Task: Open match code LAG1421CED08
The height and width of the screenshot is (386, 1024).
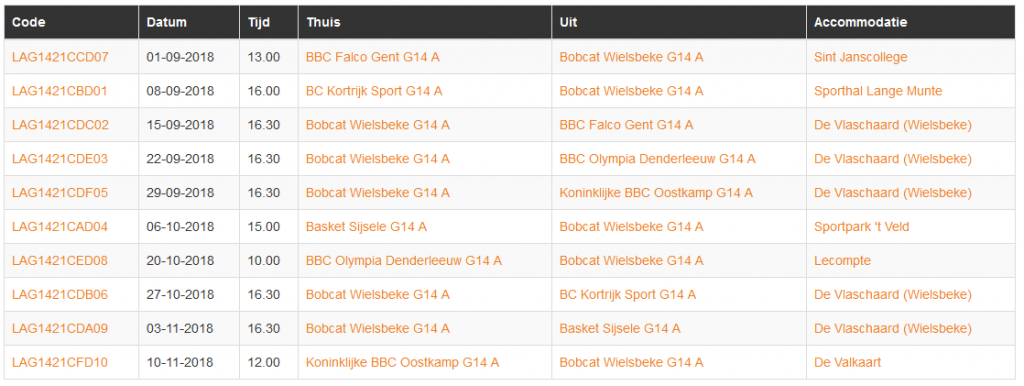Action: (x=59, y=261)
